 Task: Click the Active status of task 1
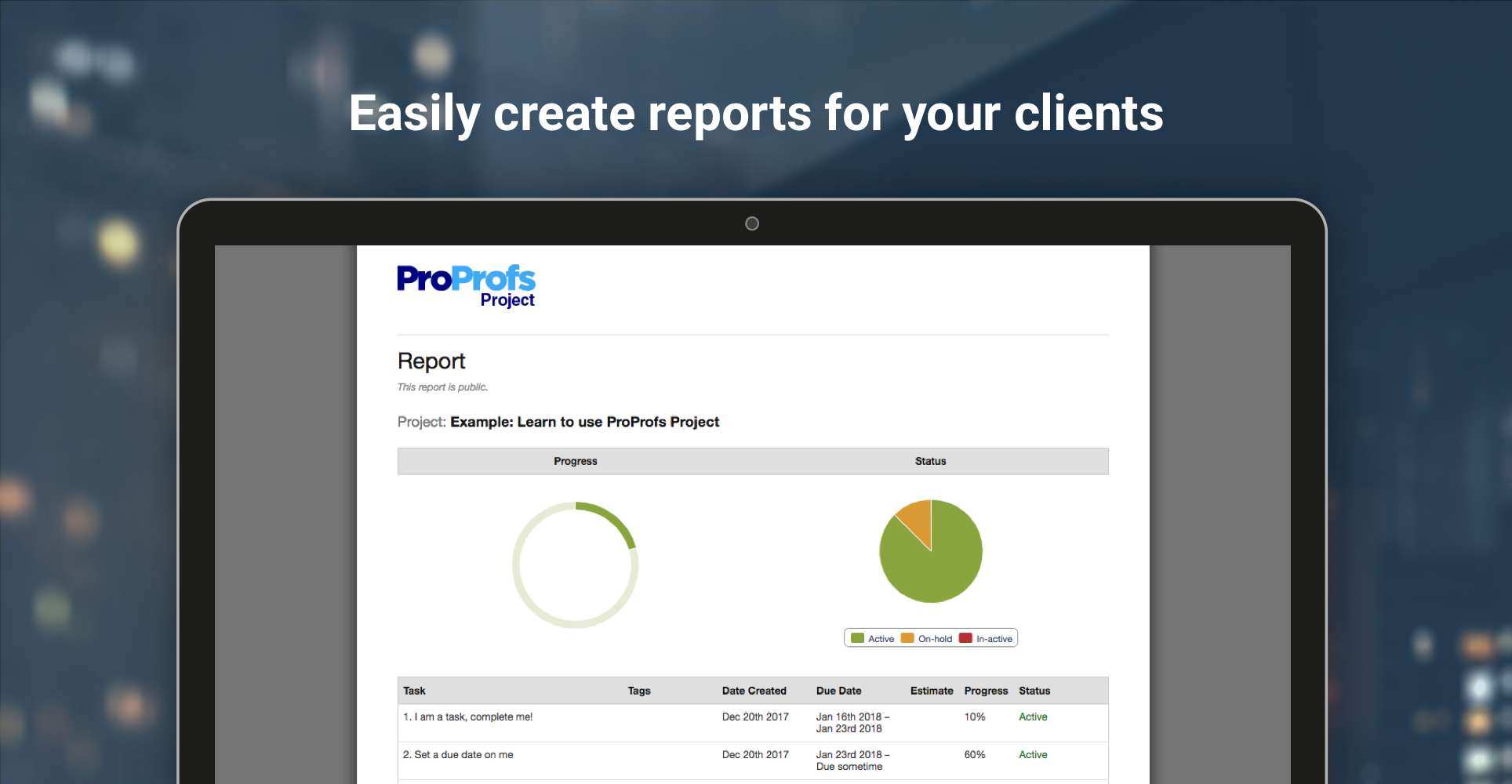click(x=1033, y=717)
